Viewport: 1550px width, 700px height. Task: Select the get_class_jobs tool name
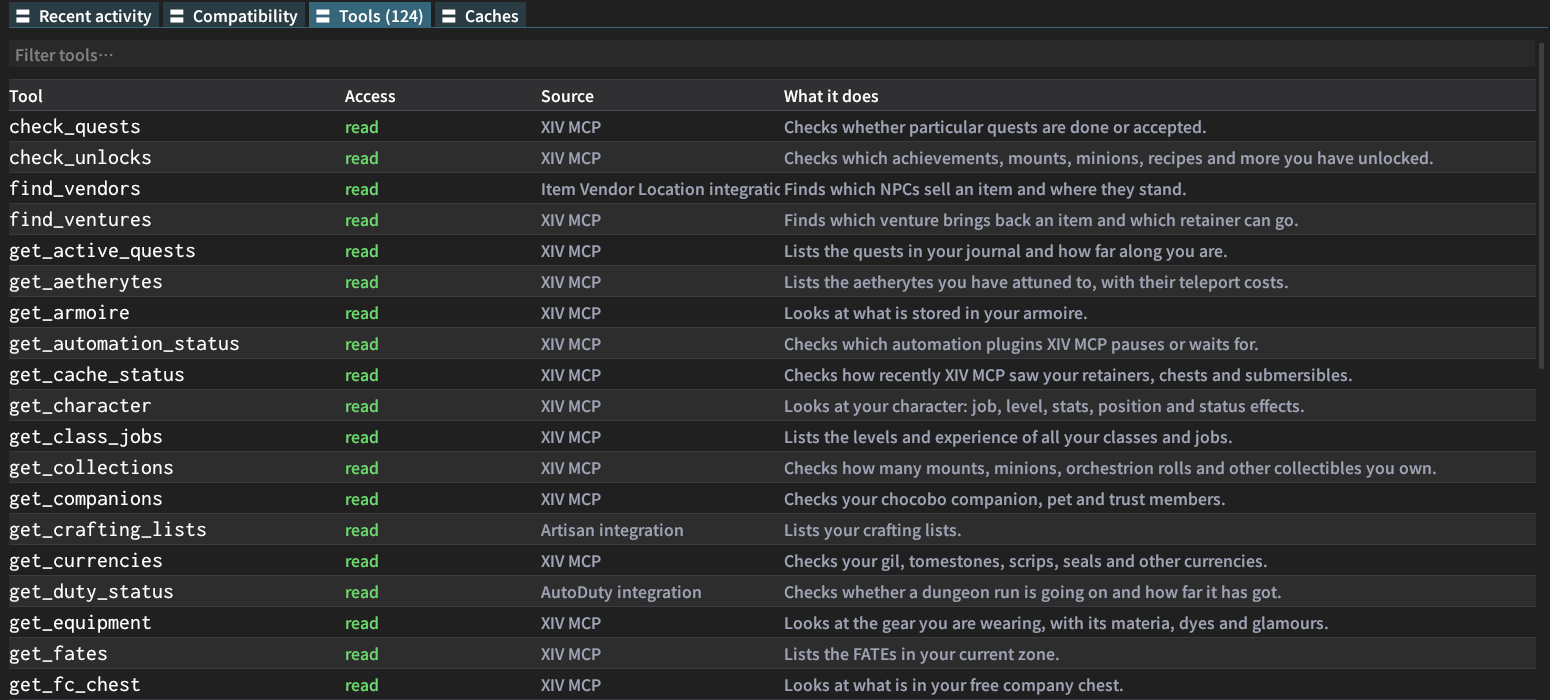86,437
